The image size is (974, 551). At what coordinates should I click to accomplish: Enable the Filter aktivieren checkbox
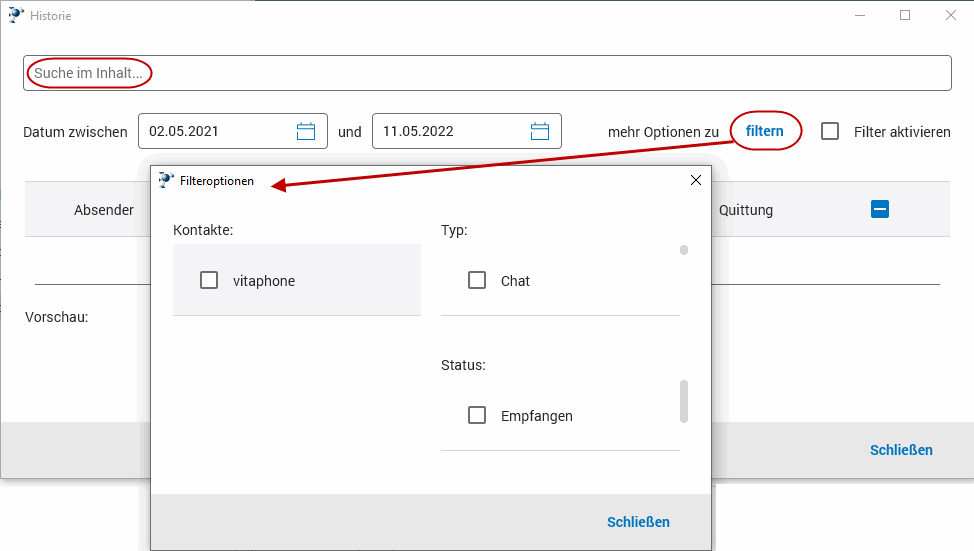click(x=830, y=131)
